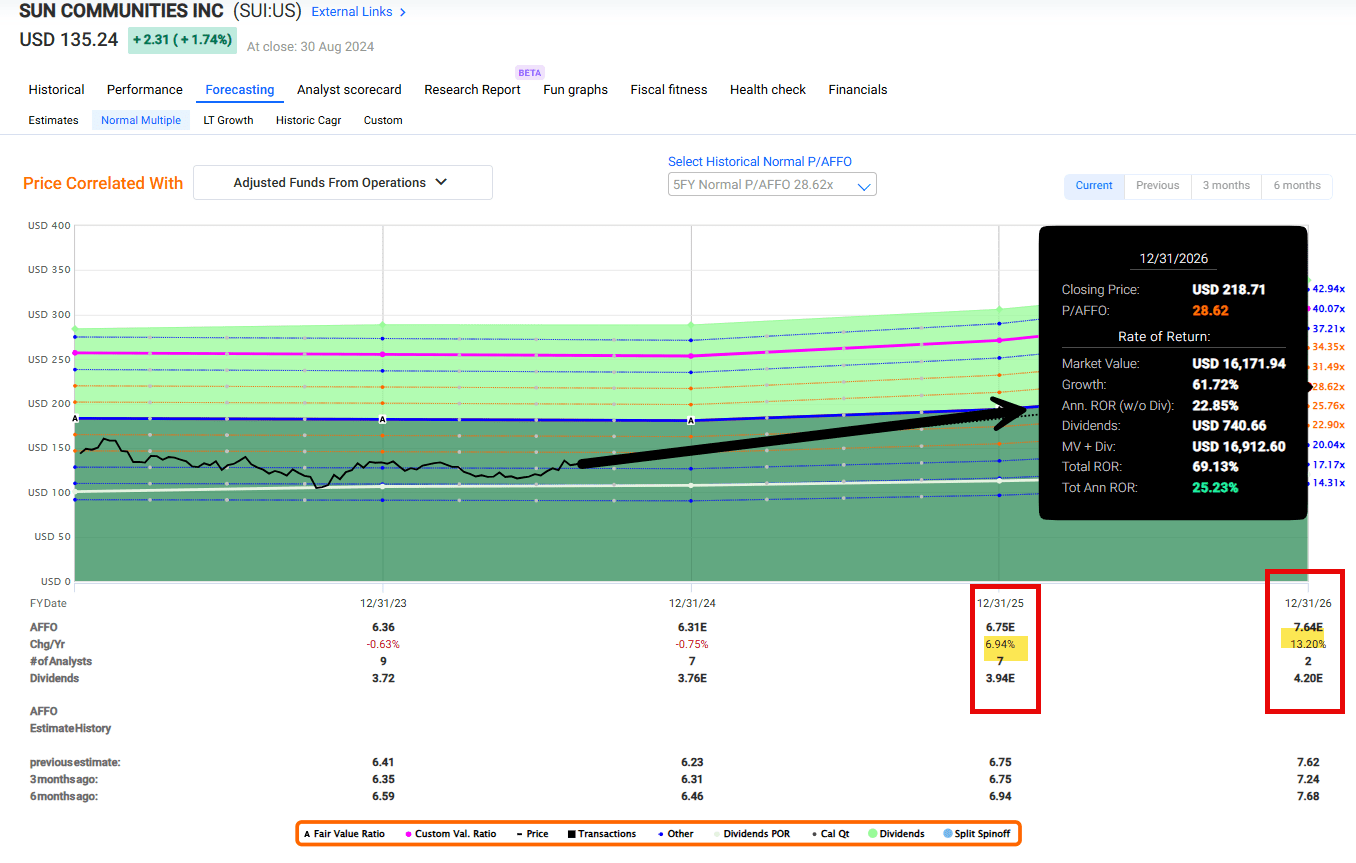This screenshot has height=863, width=1356.
Task: Open the Historical tab
Action: [56, 90]
